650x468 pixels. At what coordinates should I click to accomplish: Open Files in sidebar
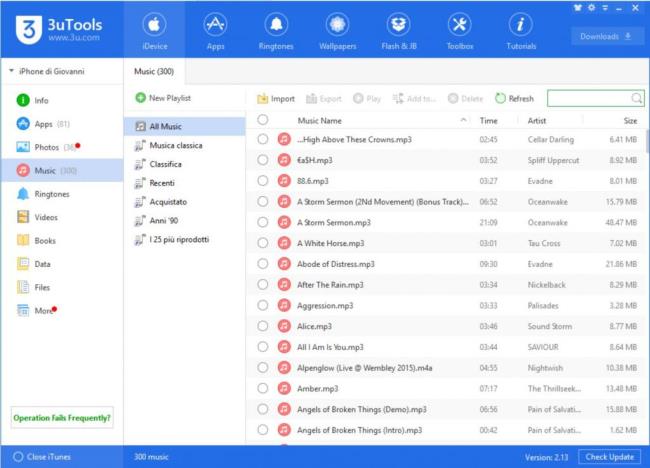[62, 287]
